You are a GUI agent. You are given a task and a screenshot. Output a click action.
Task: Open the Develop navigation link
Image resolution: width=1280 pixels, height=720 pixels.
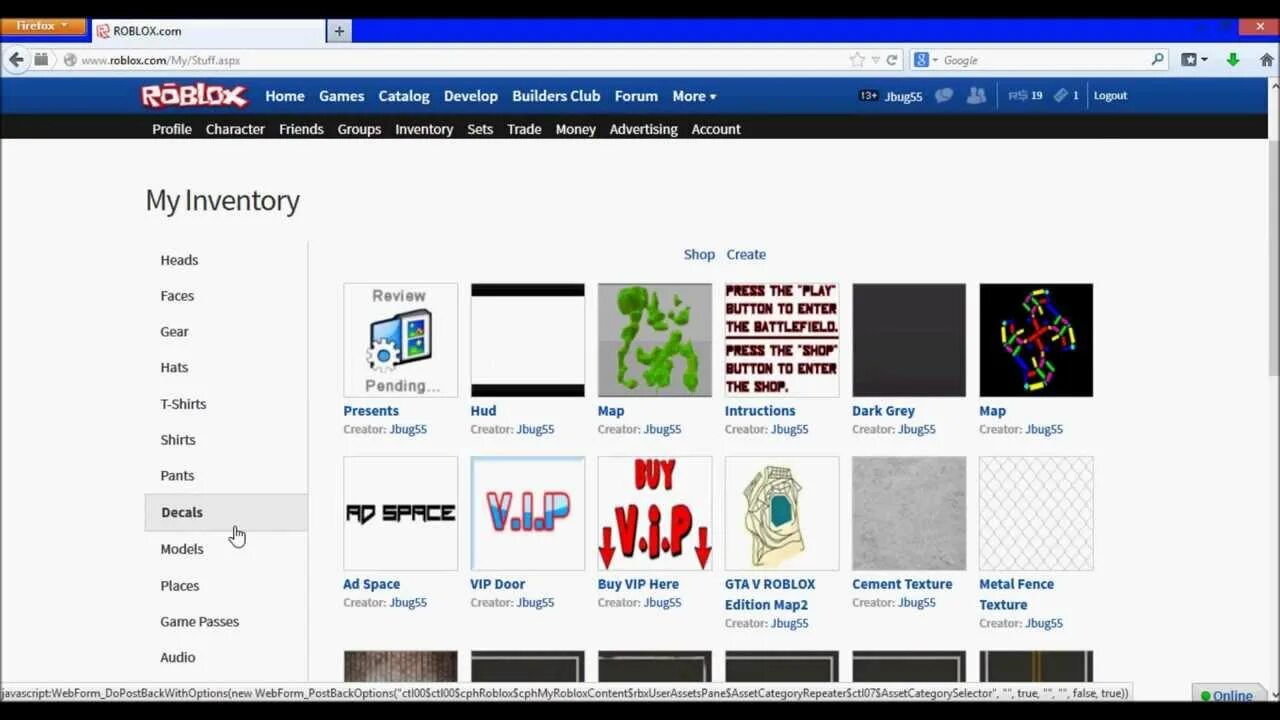tap(471, 96)
